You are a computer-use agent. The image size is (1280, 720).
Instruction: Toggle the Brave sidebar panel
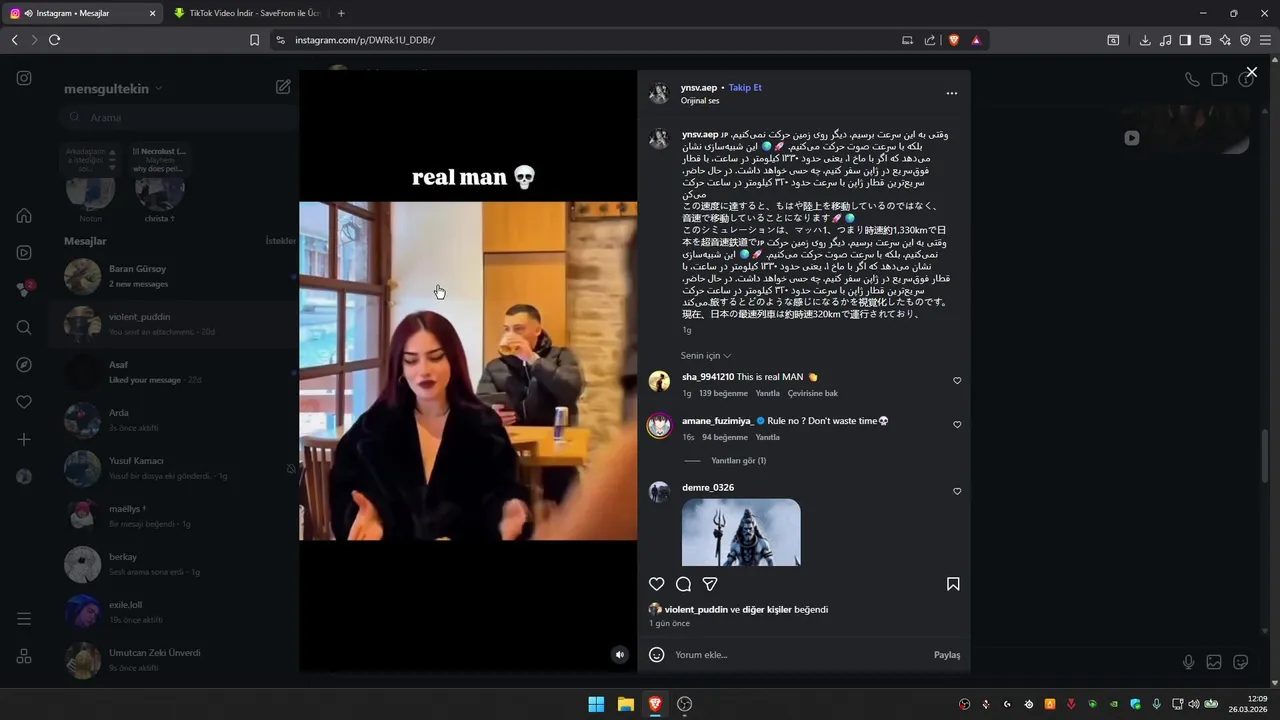click(1185, 40)
